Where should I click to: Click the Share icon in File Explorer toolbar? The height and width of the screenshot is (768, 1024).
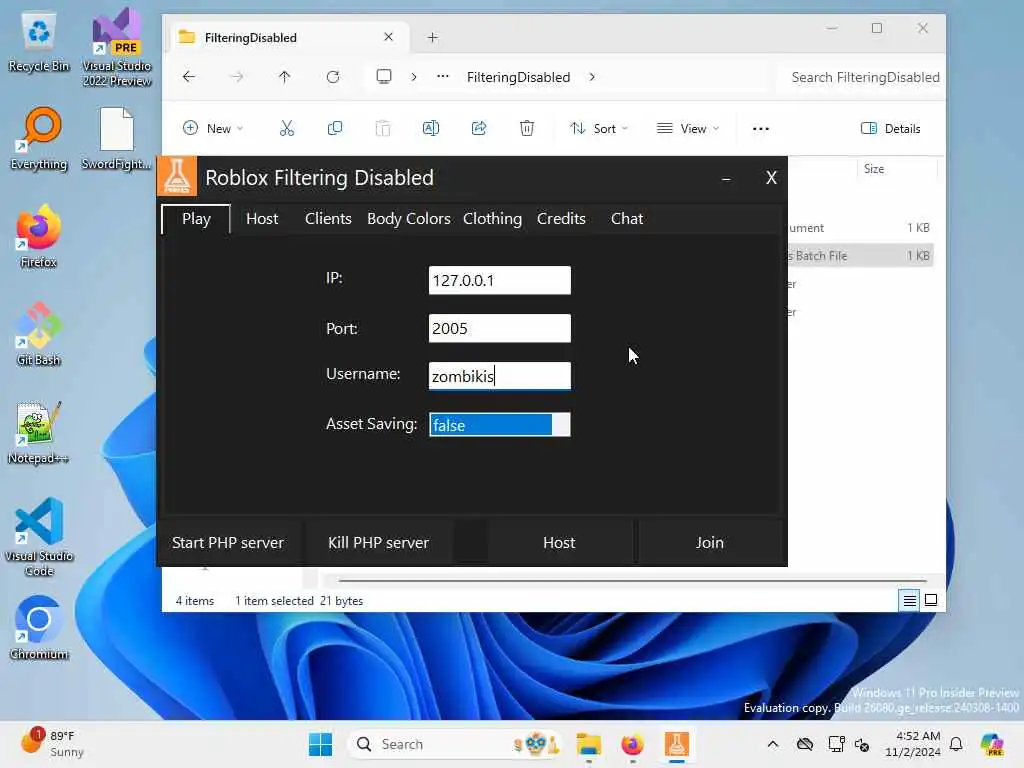479,129
